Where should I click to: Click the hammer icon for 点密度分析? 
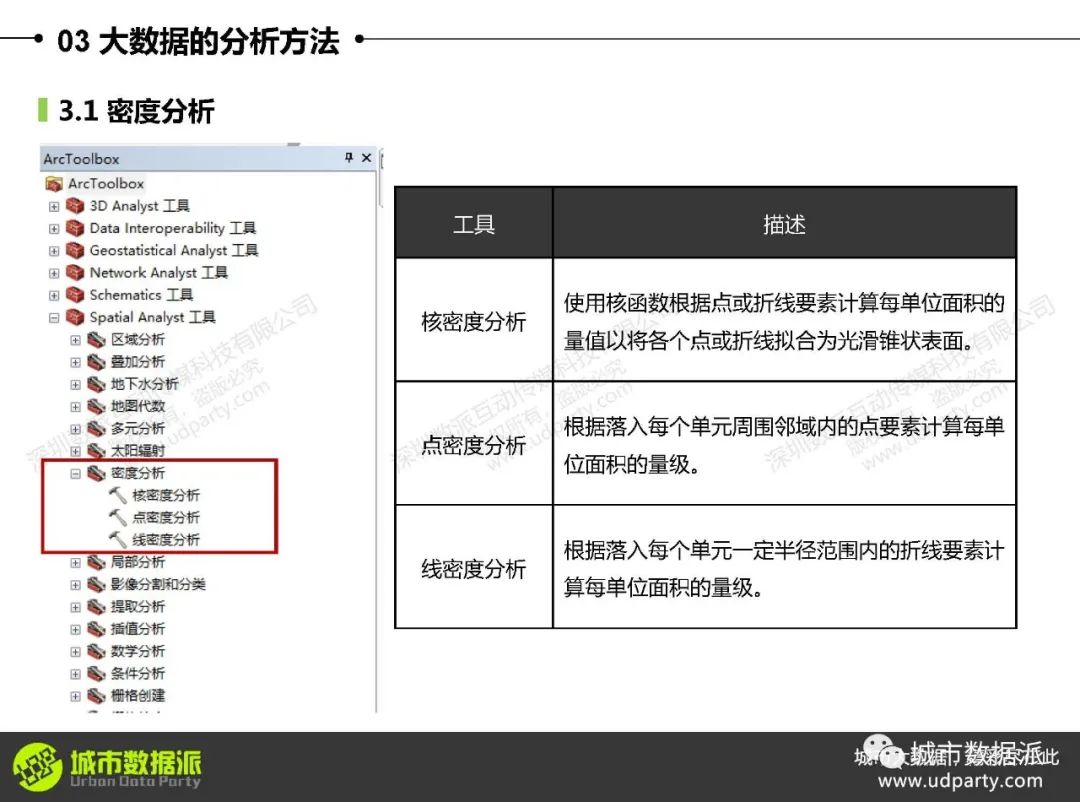click(118, 517)
